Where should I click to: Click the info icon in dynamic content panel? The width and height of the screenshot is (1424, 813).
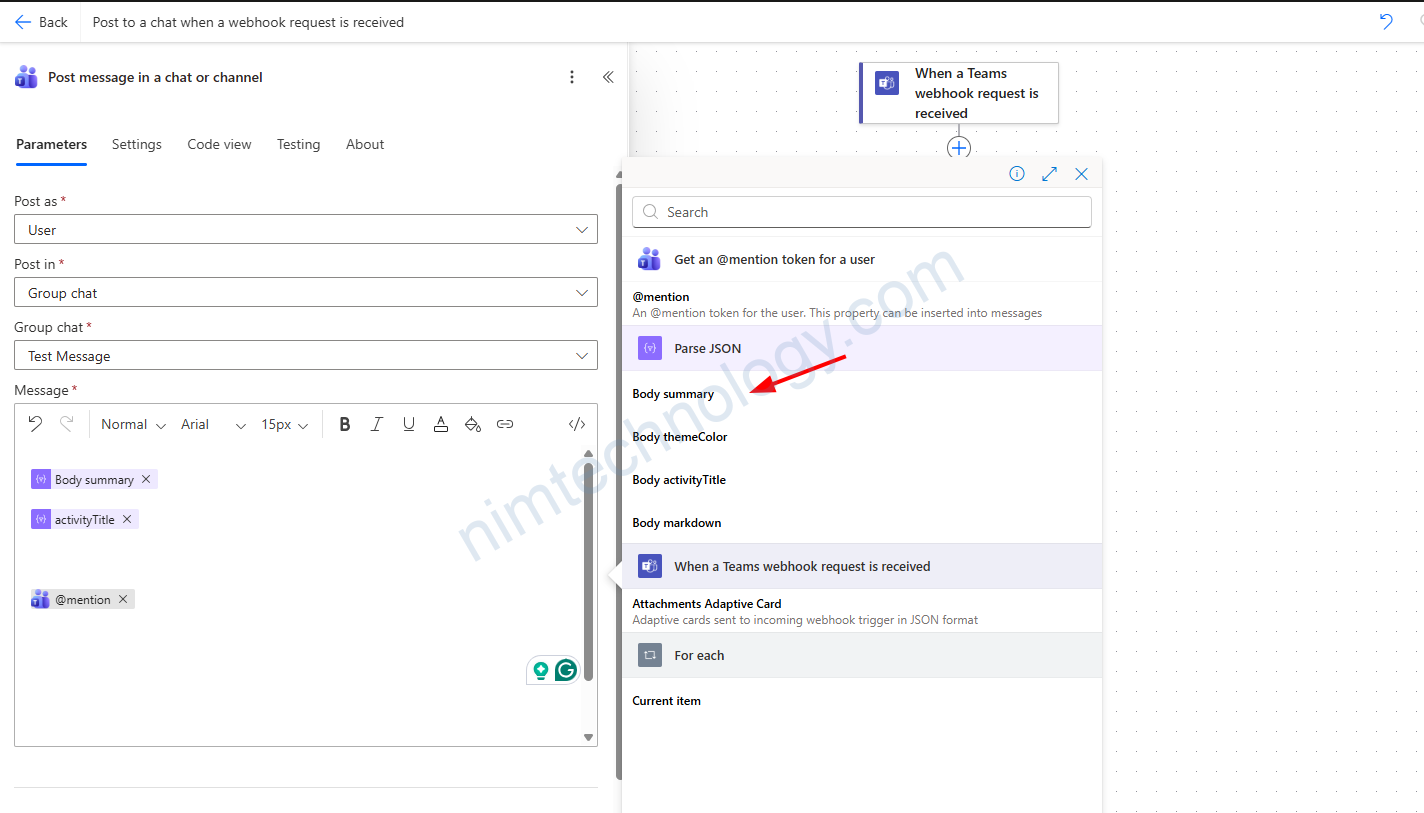[1017, 174]
